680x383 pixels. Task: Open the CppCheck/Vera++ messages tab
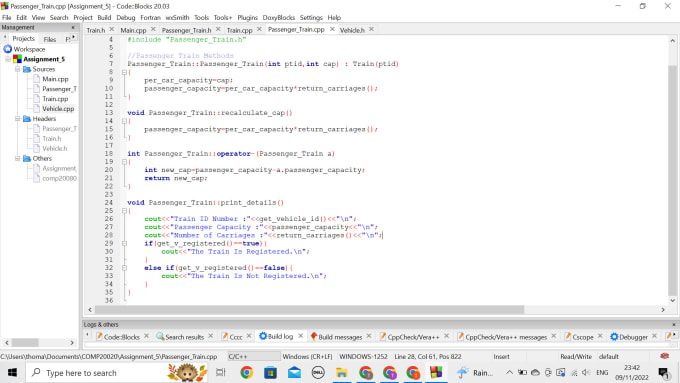[x=506, y=337]
